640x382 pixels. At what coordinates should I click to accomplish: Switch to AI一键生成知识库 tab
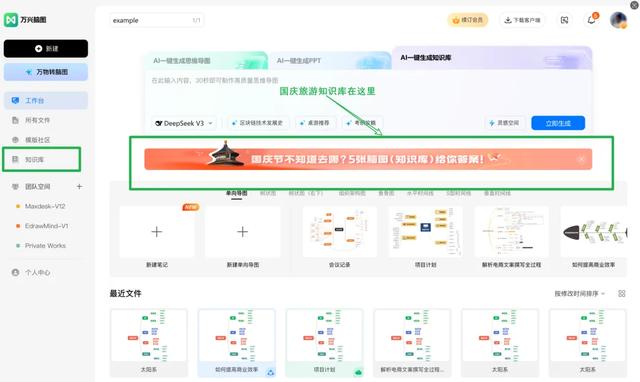point(492,58)
